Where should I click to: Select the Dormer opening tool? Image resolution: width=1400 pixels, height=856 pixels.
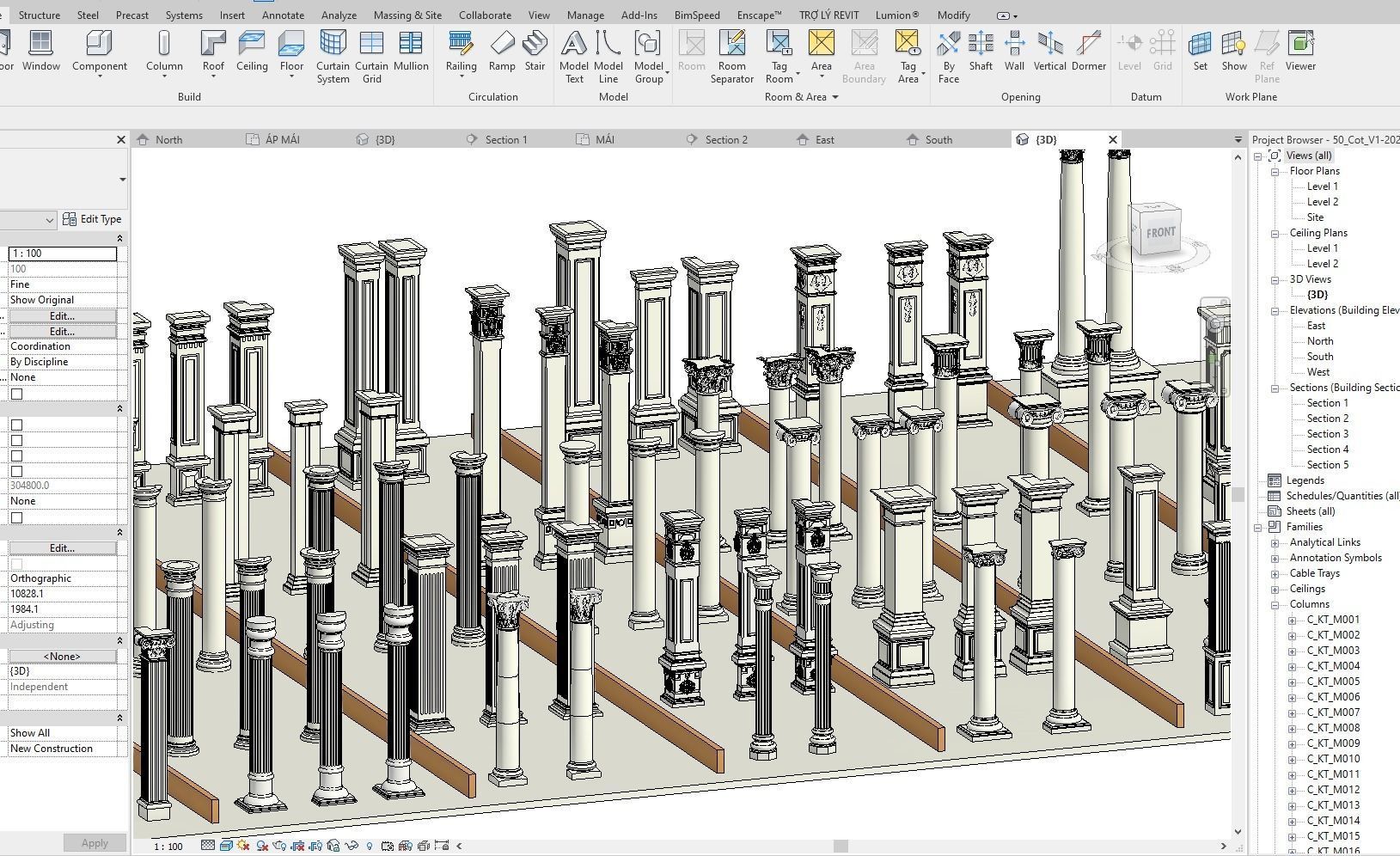(1089, 52)
